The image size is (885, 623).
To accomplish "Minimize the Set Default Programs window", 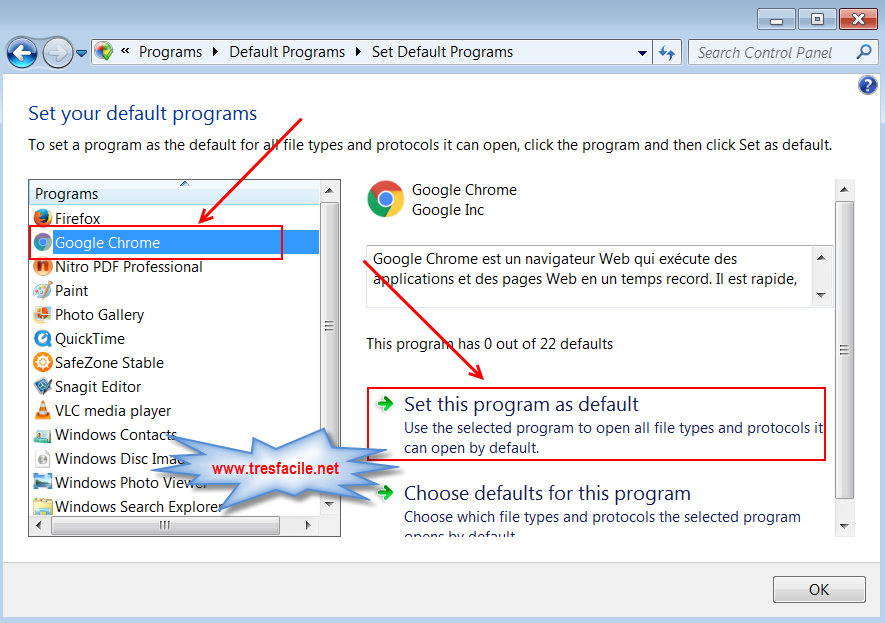I will click(776, 20).
